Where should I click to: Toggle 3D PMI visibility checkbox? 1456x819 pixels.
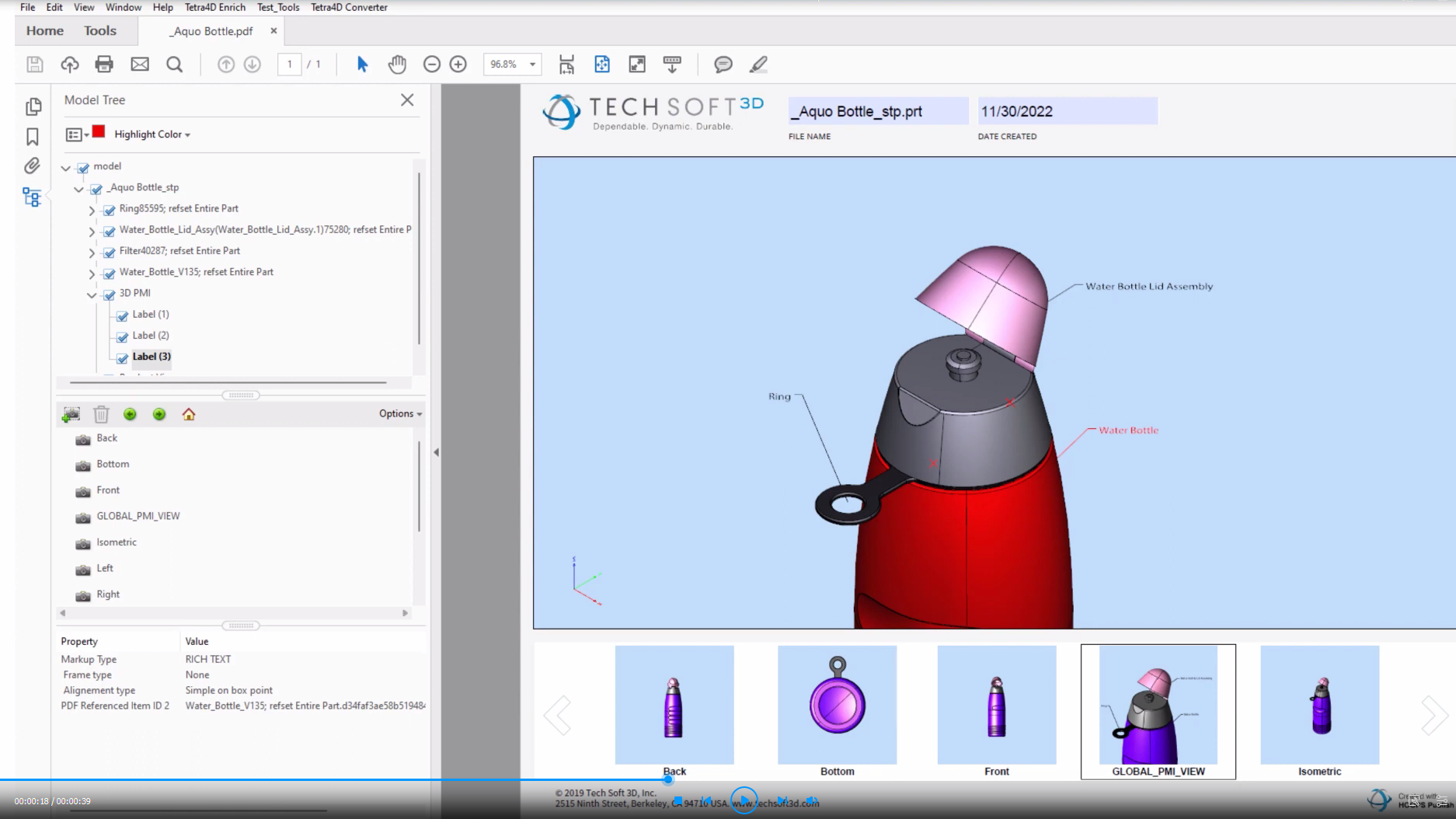pos(110,294)
